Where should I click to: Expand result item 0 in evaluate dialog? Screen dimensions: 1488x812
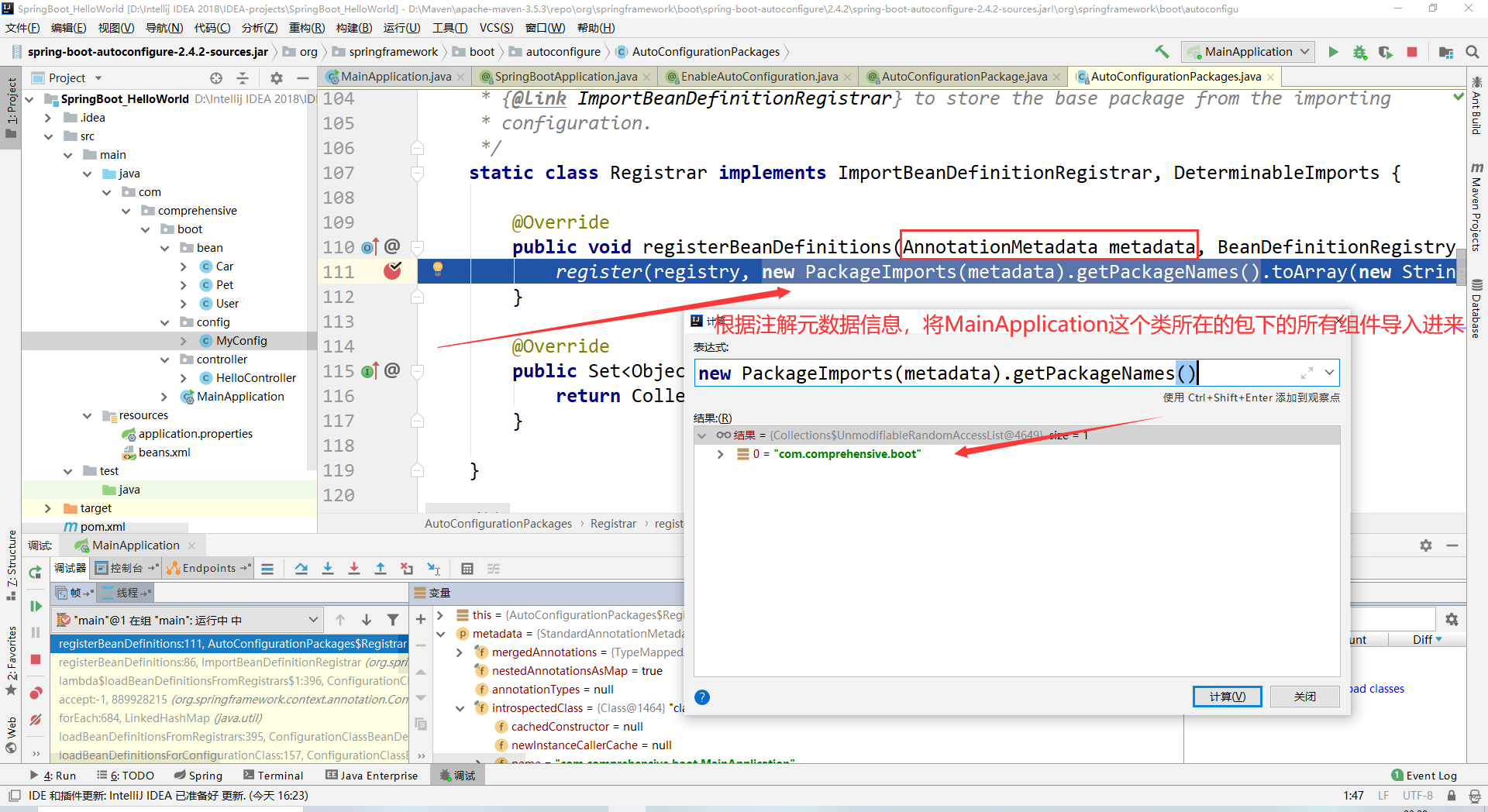click(x=721, y=454)
